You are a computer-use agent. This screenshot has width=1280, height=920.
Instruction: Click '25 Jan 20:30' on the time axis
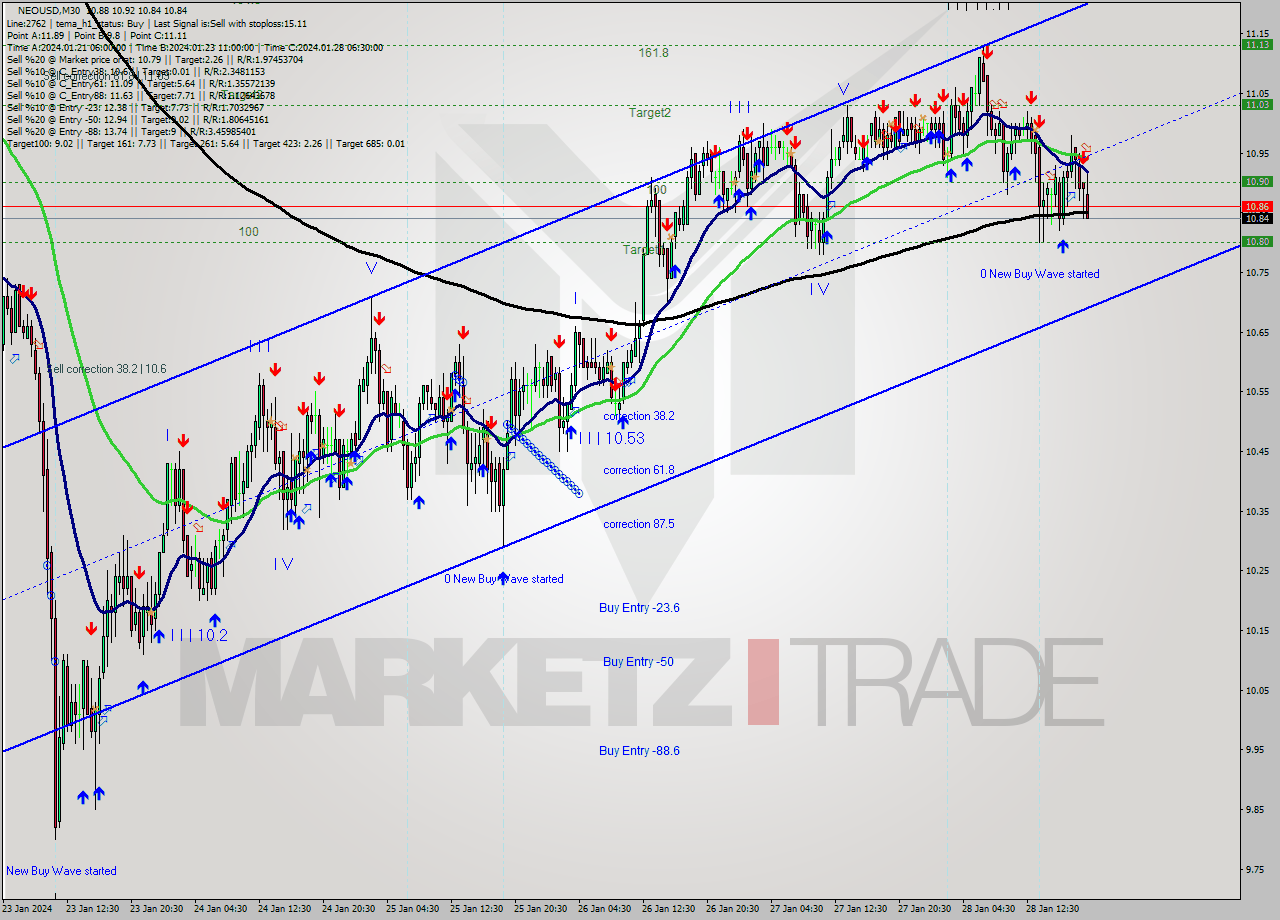[x=540, y=909]
